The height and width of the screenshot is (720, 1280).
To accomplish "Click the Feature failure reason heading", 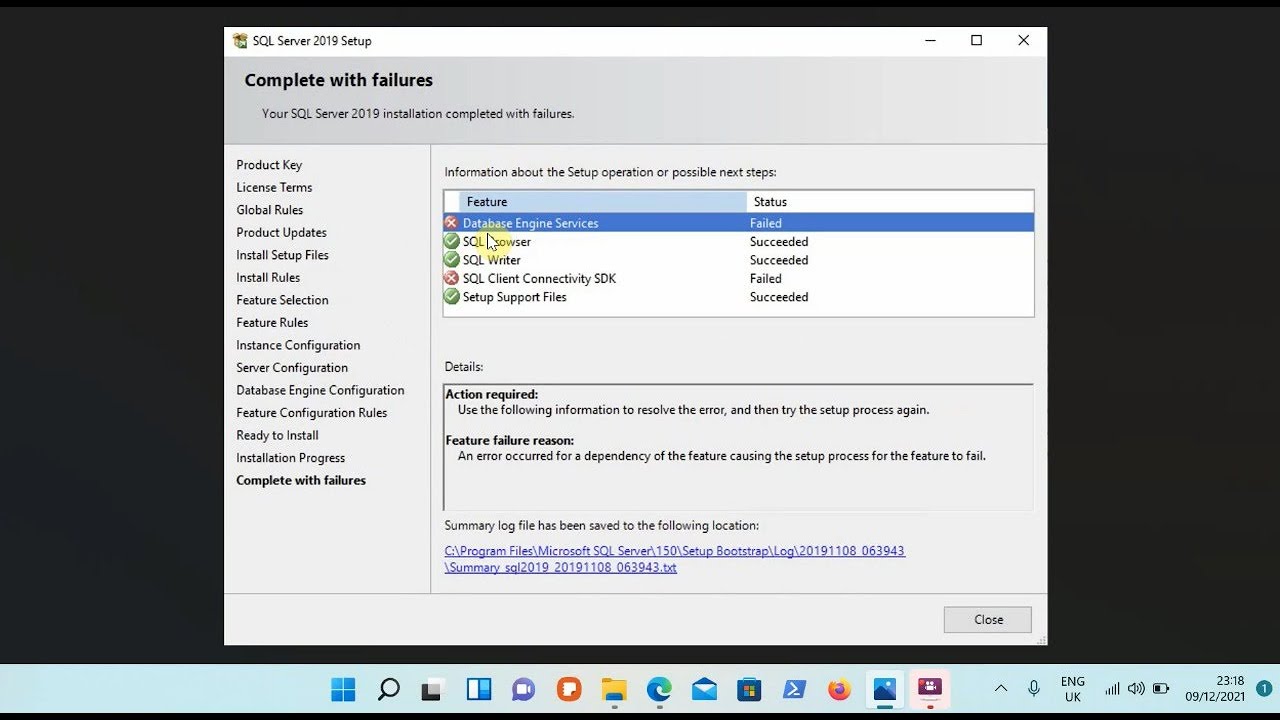I will click(x=509, y=441).
